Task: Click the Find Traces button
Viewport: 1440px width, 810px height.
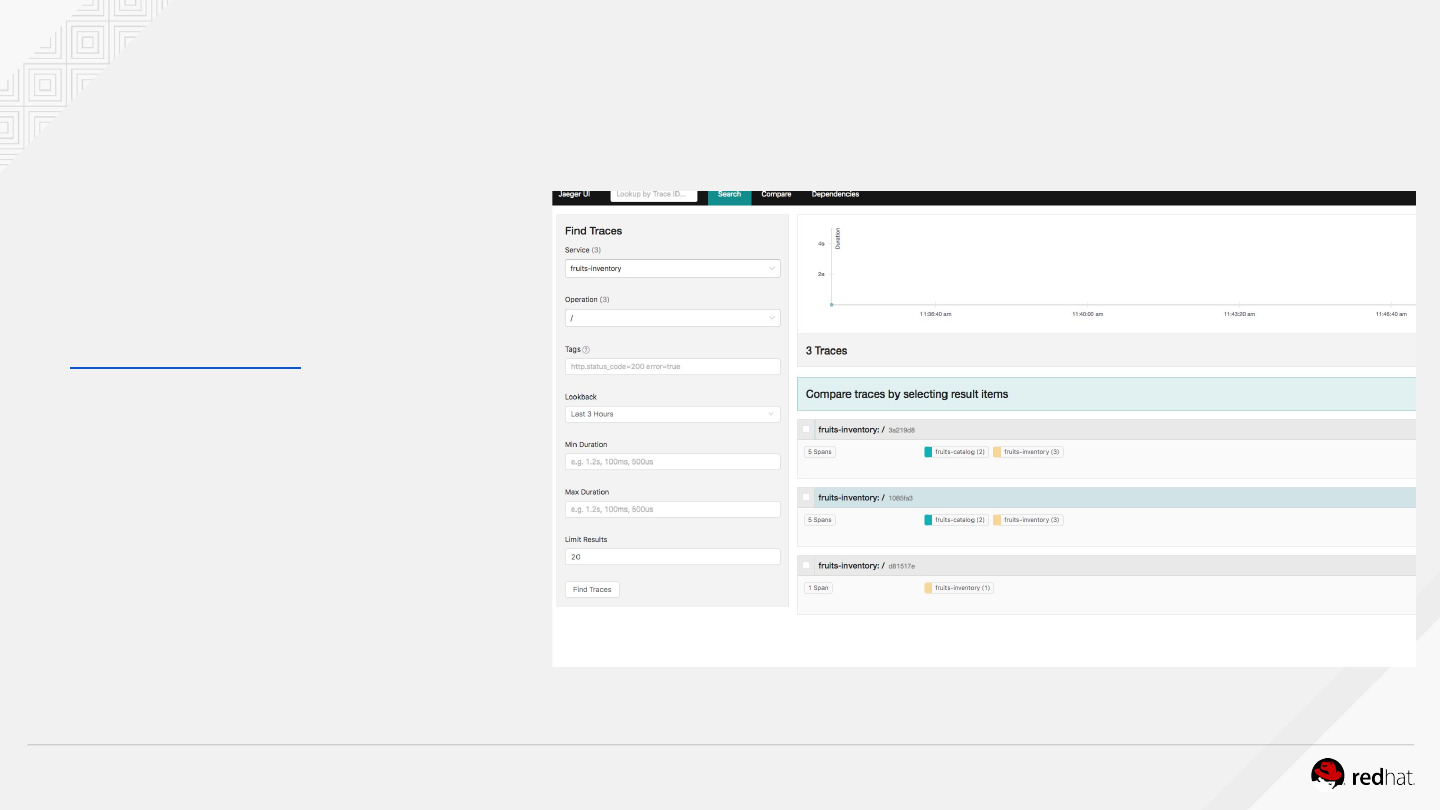Action: 592,589
